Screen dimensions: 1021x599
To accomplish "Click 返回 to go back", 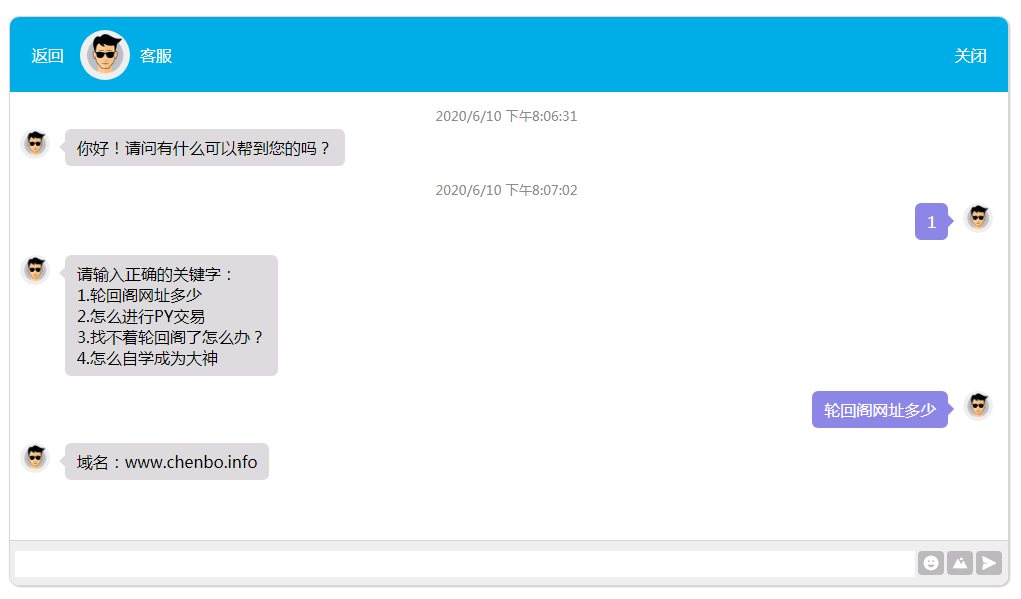I will click(x=48, y=56).
